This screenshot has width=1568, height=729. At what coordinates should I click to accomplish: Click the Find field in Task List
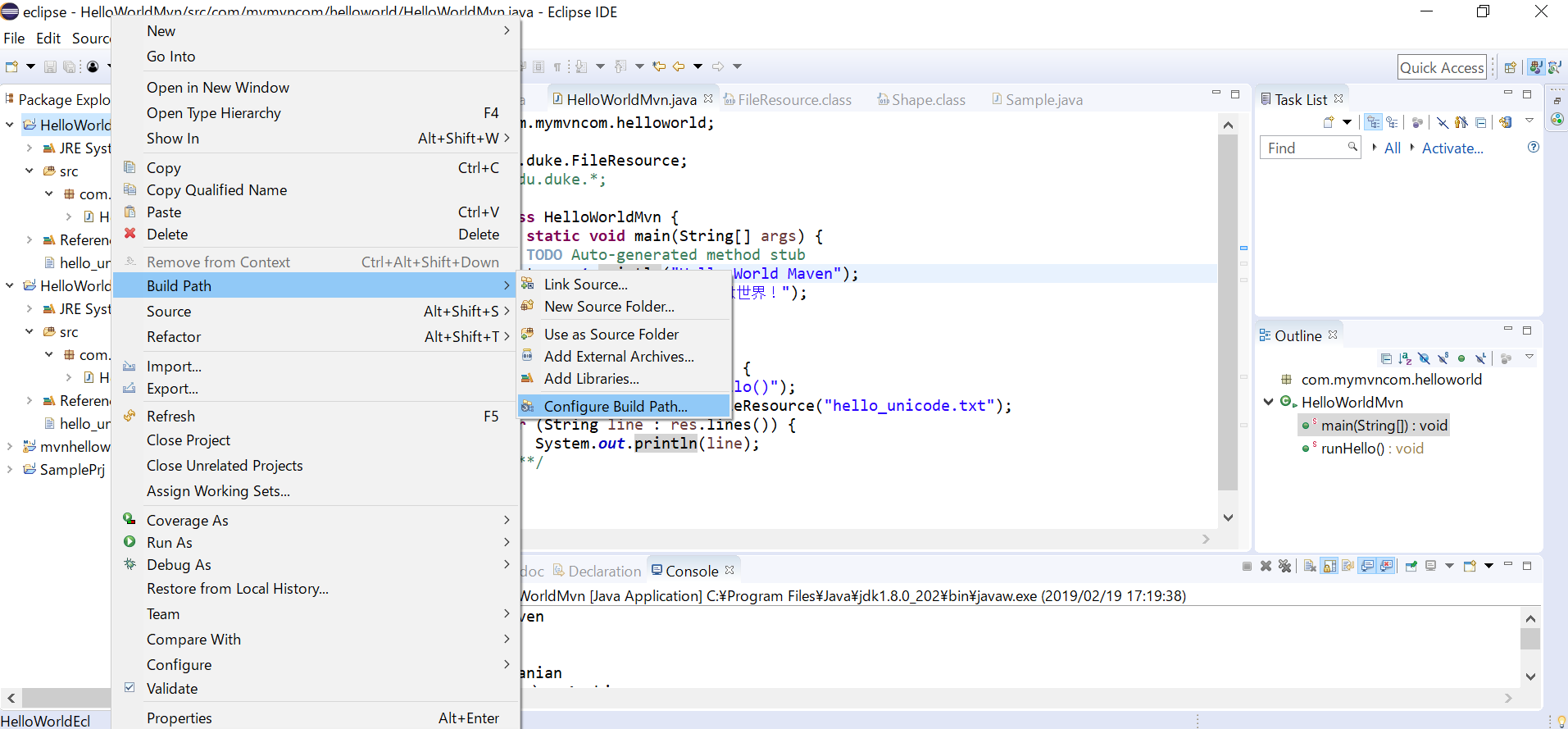[1310, 148]
